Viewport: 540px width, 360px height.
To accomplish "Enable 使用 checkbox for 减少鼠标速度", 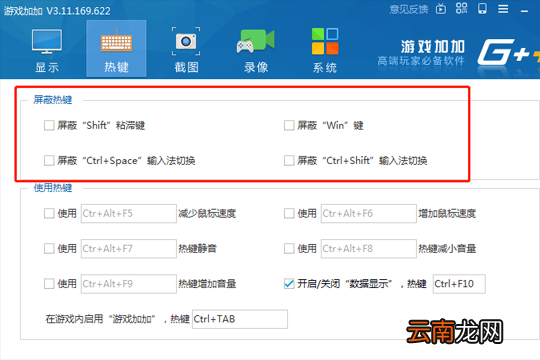I will [x=49, y=214].
